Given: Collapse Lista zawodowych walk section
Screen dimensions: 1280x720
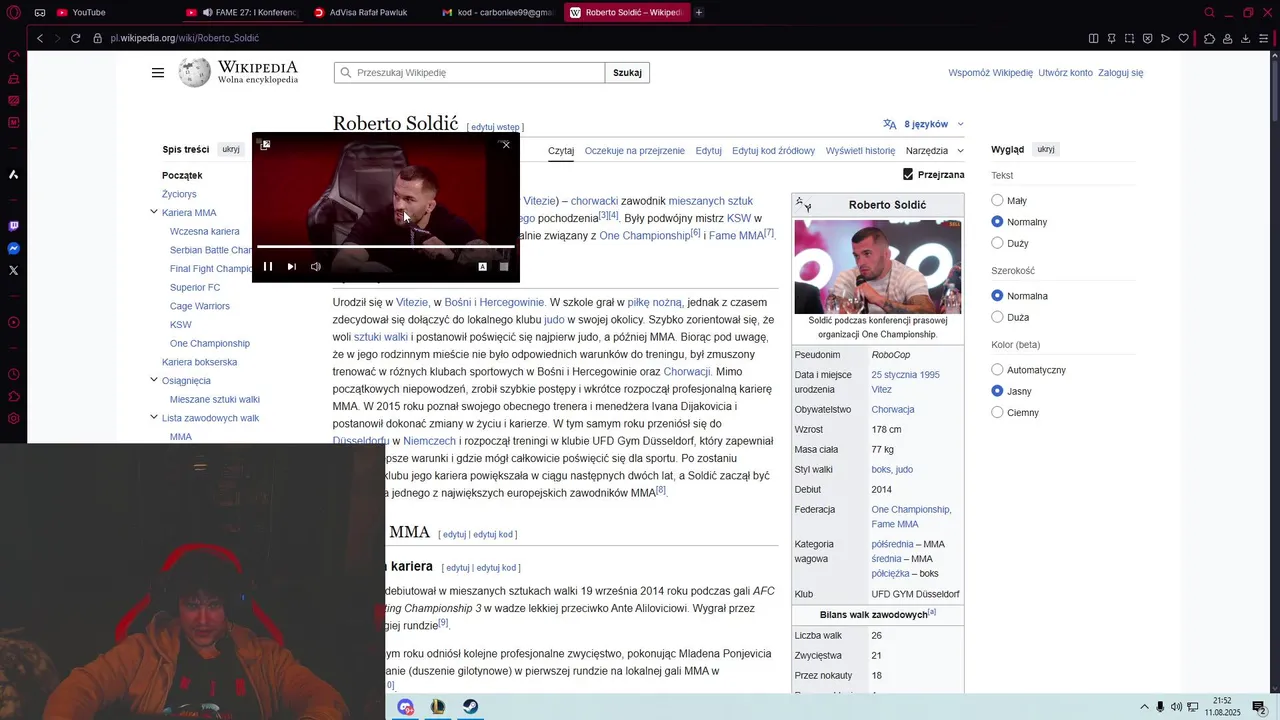Looking at the screenshot, I should pos(154,417).
